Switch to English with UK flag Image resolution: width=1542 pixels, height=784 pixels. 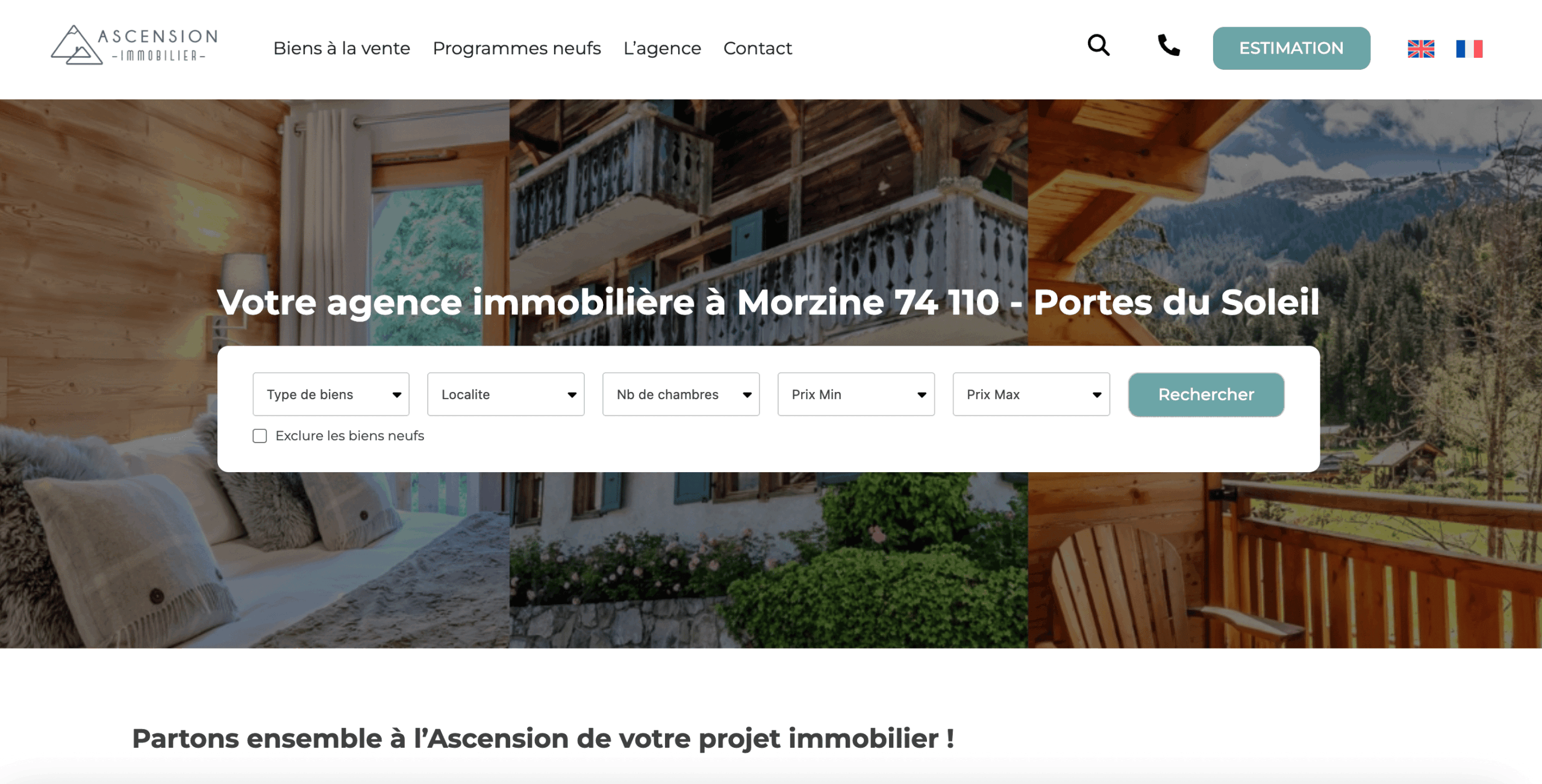click(1421, 49)
